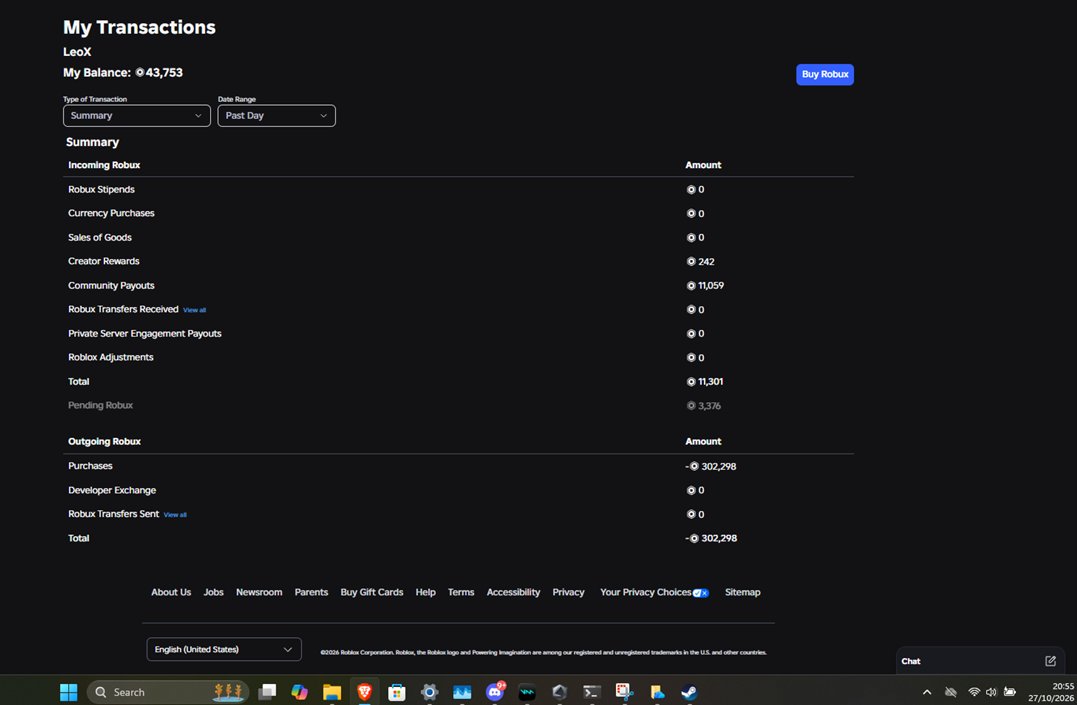Open the Privacy footer link
Image resolution: width=1077 pixels, height=705 pixels.
pos(568,592)
